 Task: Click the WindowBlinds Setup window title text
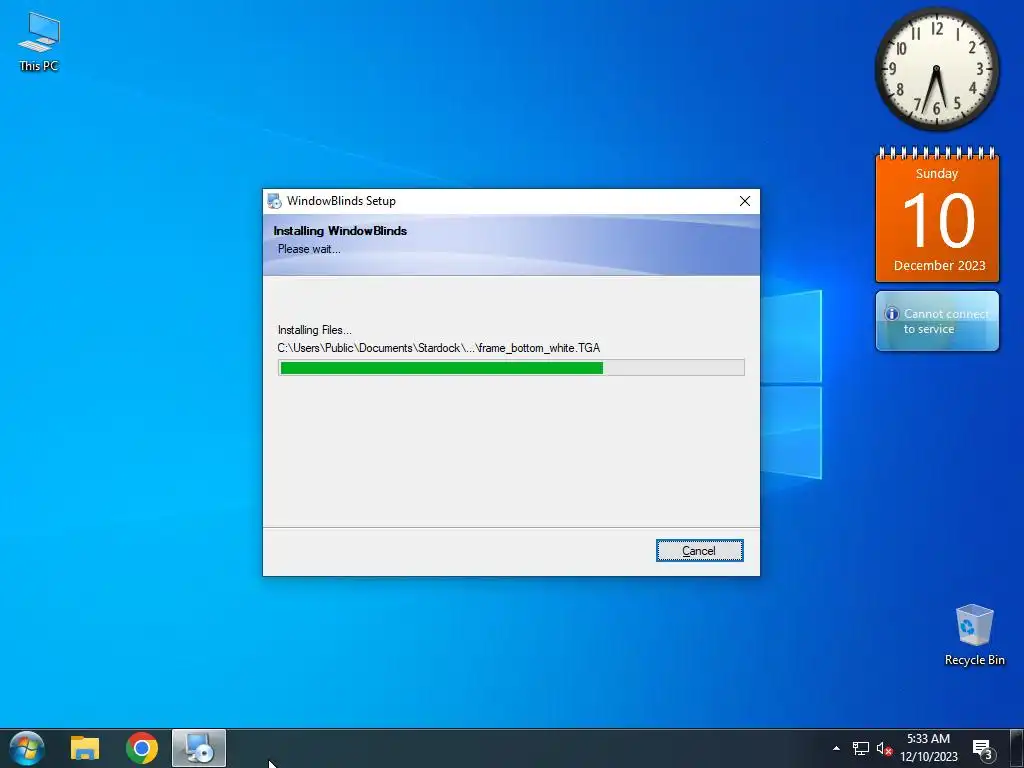coord(341,201)
